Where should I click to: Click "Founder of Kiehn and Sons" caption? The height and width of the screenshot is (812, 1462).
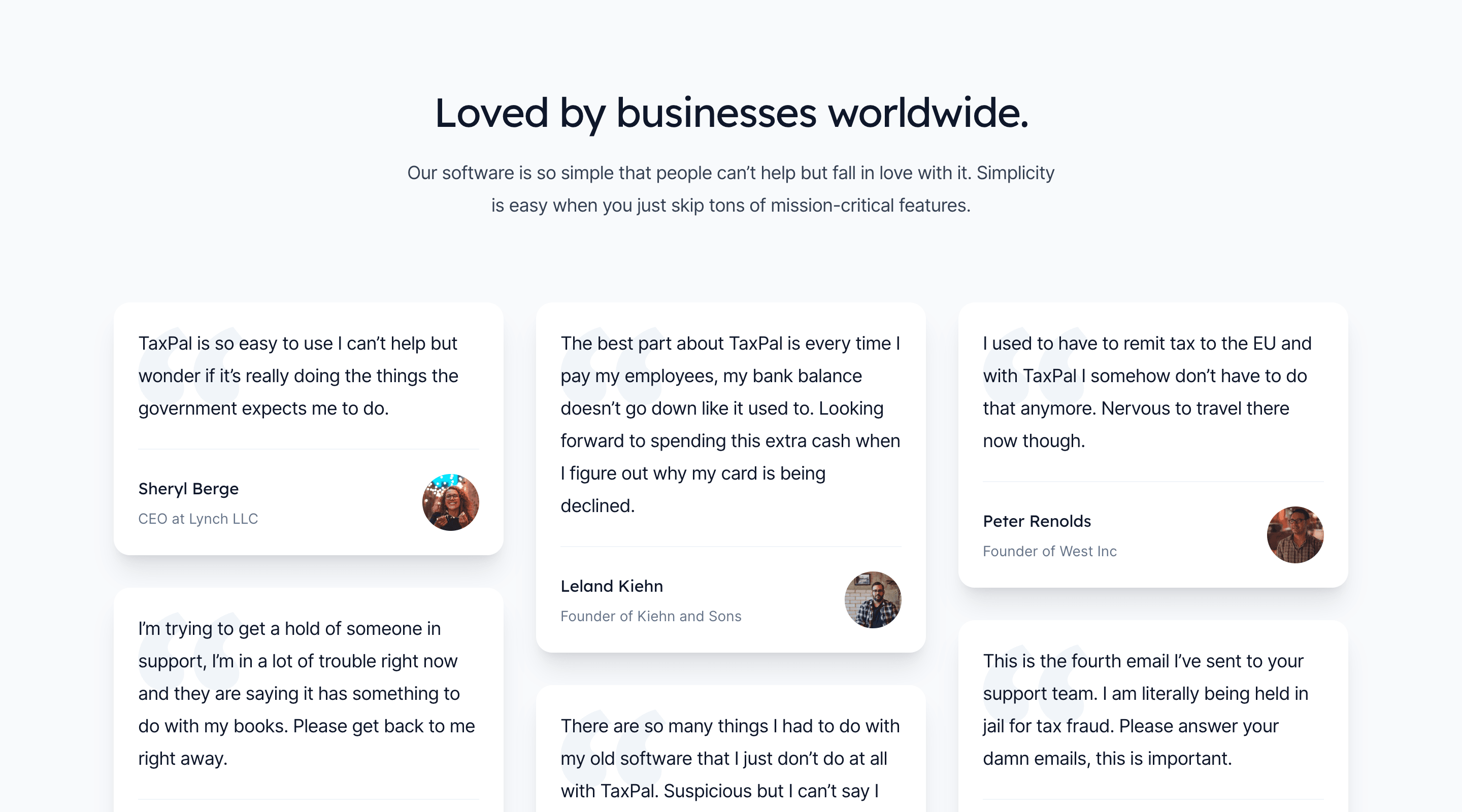(650, 616)
